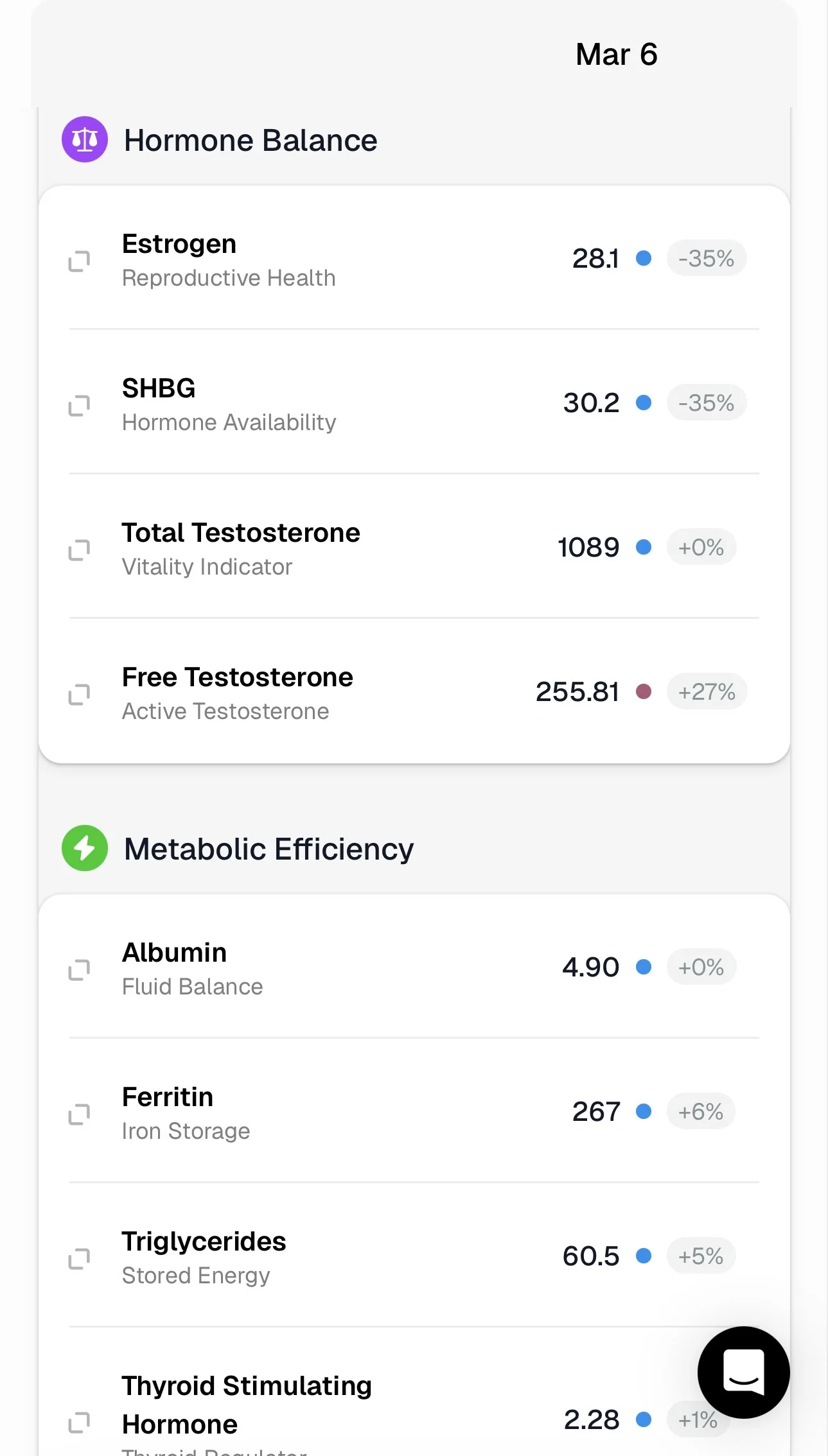Click the expand icon beside Ferritin
Viewport: 828px width, 1456px height.
79,1114
